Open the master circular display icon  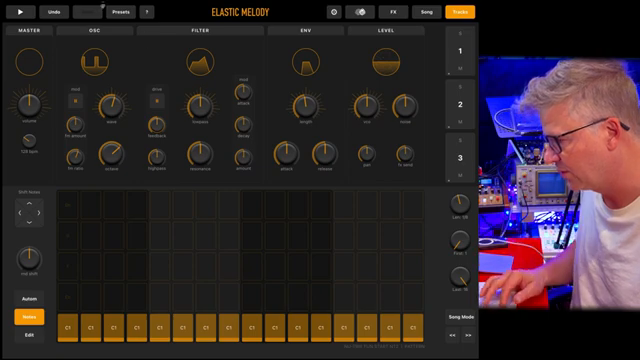[29, 62]
